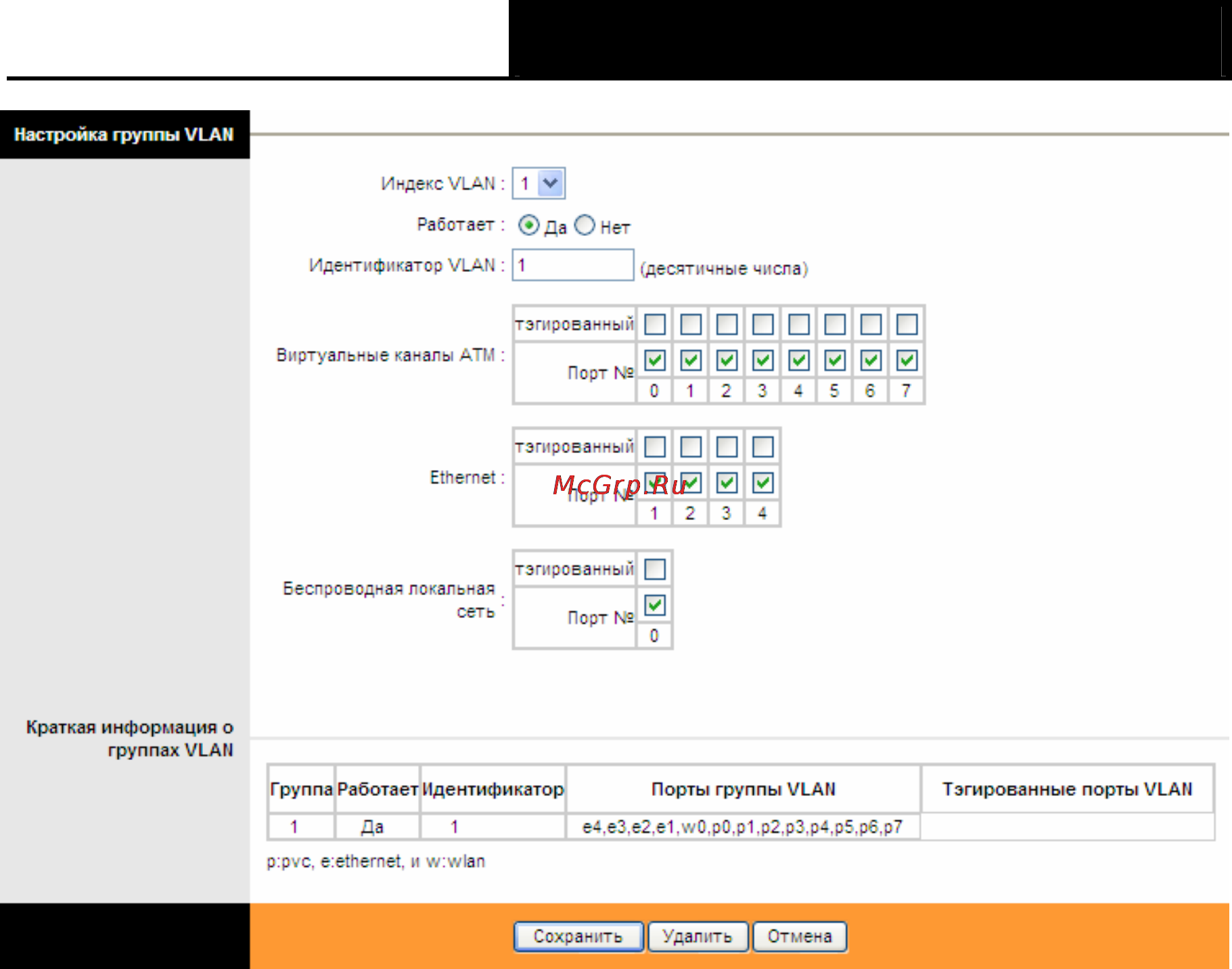Uncheck ATM port 5 membership checkbox
This screenshot has width=1232, height=969.
(835, 360)
